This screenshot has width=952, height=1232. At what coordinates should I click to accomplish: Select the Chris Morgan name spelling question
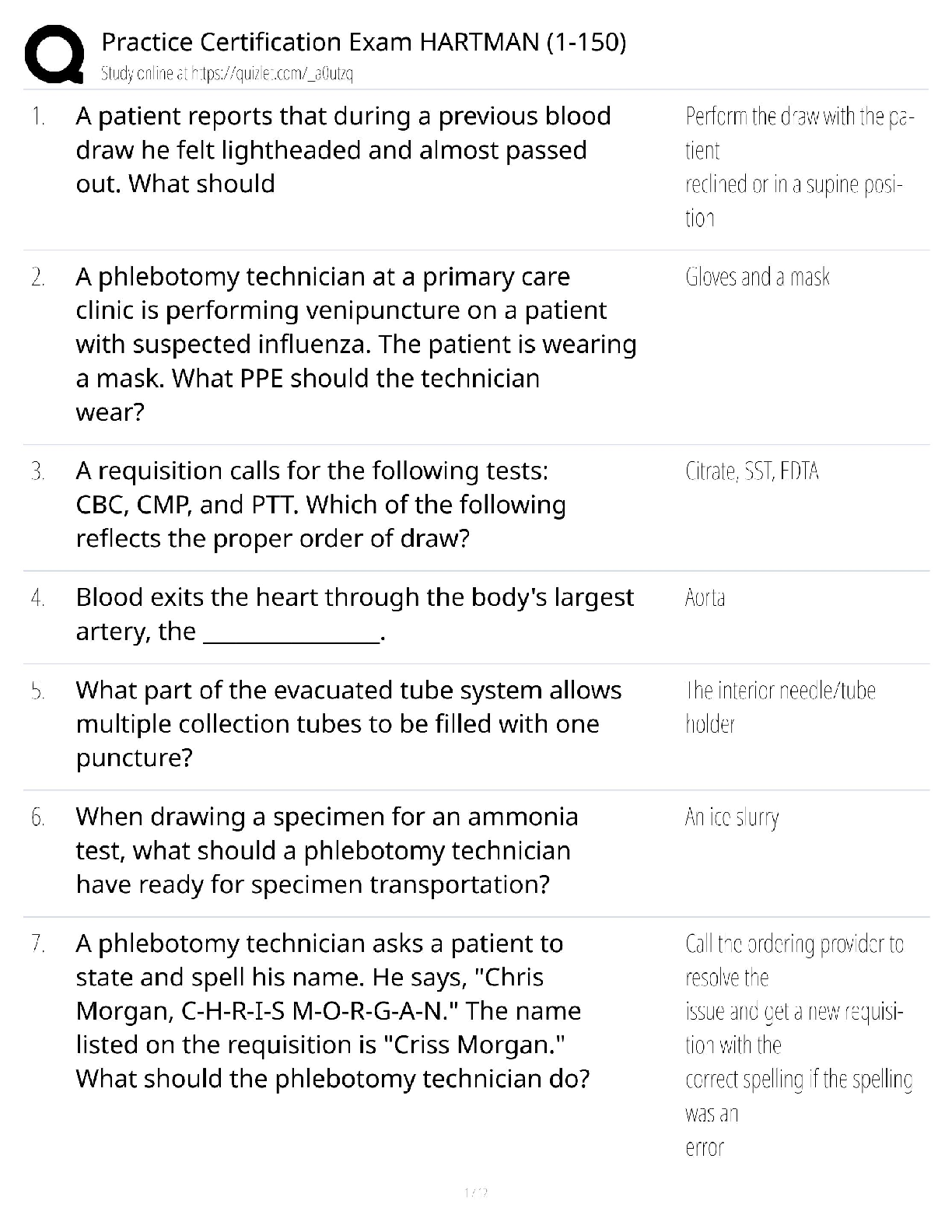pos(333,1011)
